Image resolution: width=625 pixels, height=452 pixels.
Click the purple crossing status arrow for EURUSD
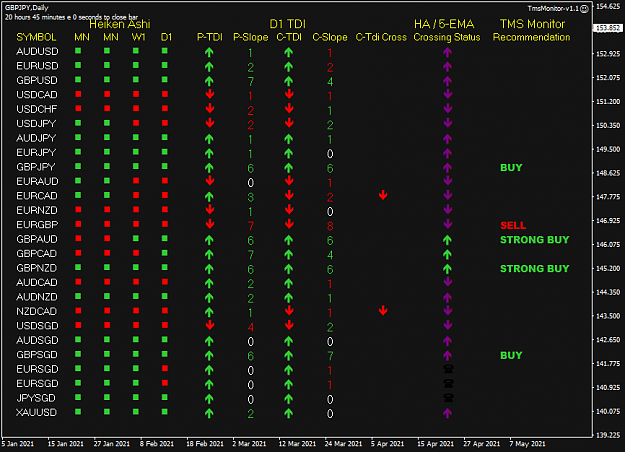click(x=448, y=67)
